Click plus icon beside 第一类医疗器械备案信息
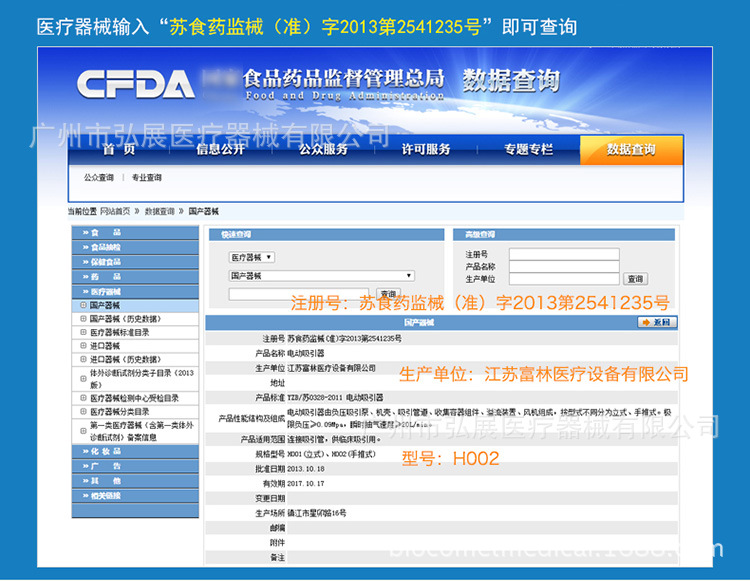 point(83,431)
